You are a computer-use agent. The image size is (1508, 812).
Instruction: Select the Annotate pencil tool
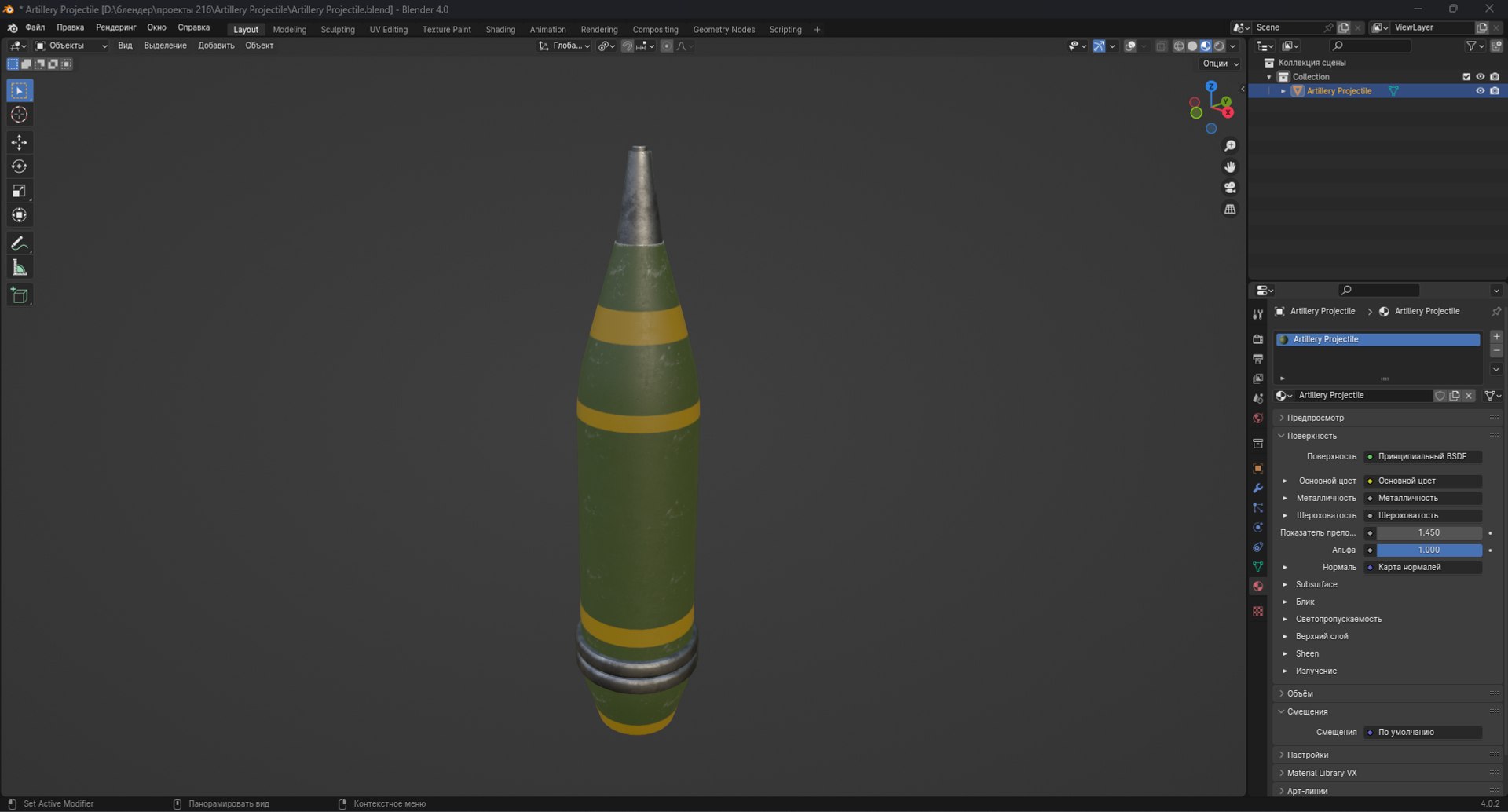20,243
